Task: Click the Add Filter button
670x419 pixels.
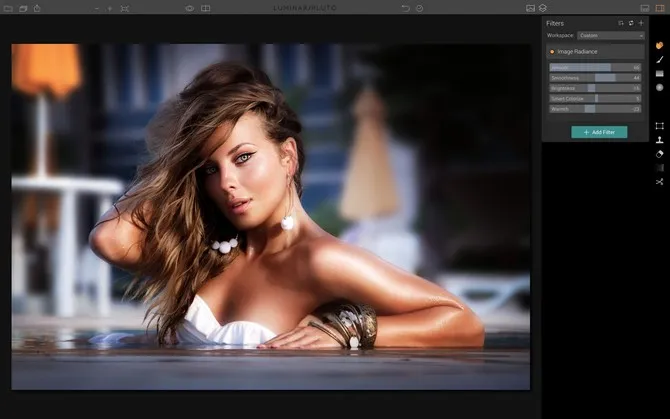Action: (x=599, y=132)
